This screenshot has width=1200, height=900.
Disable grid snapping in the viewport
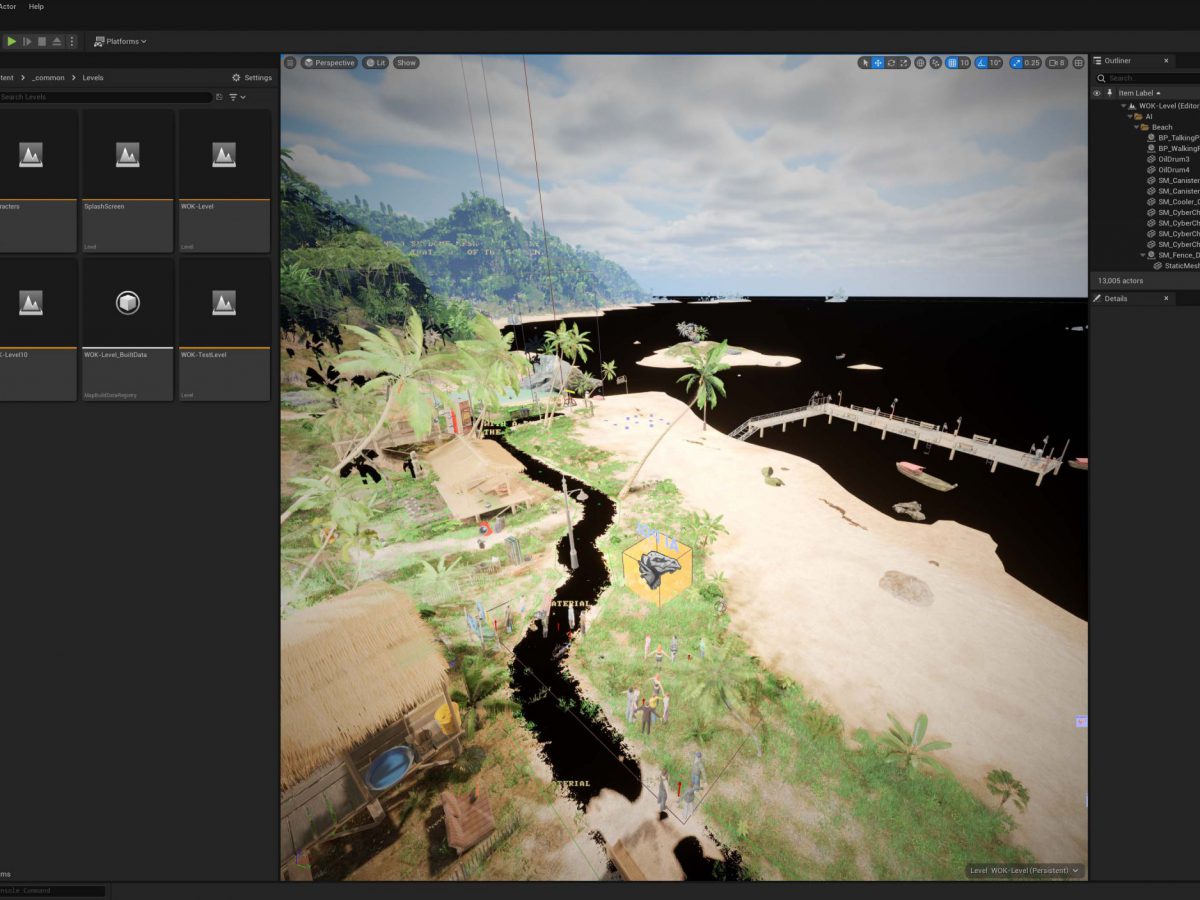(x=951, y=62)
